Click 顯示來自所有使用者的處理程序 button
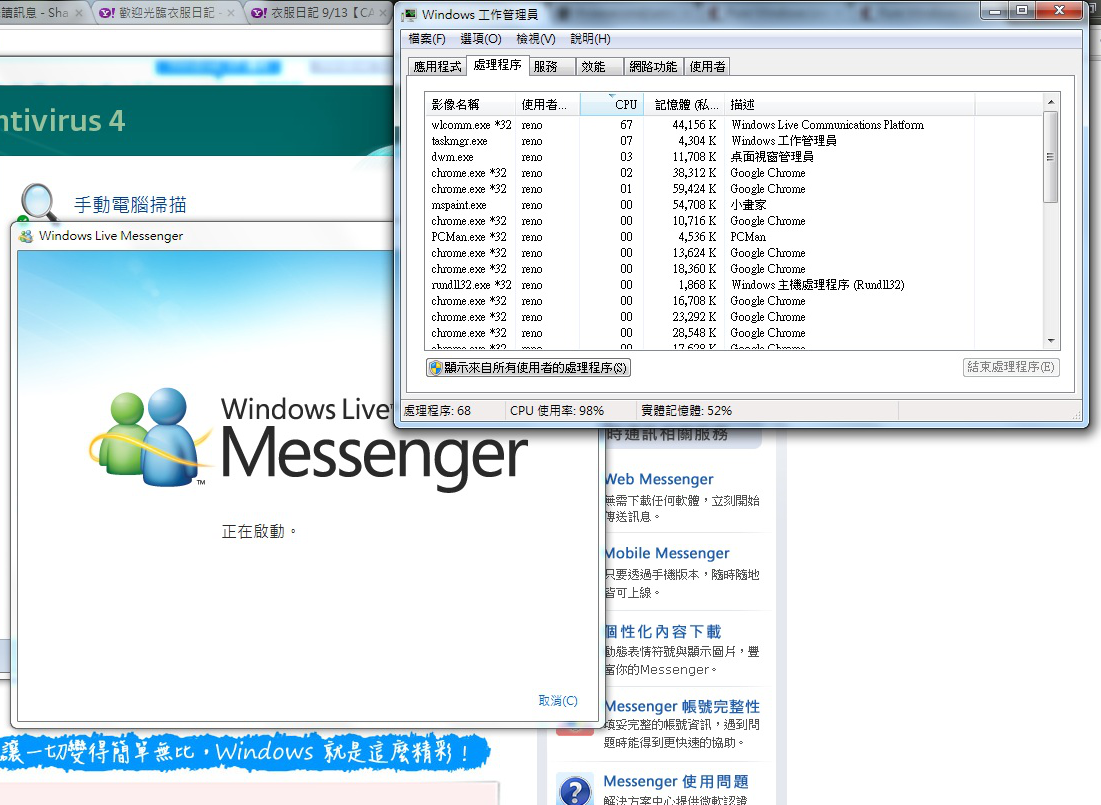Viewport: 1101px width, 805px height. (528, 367)
